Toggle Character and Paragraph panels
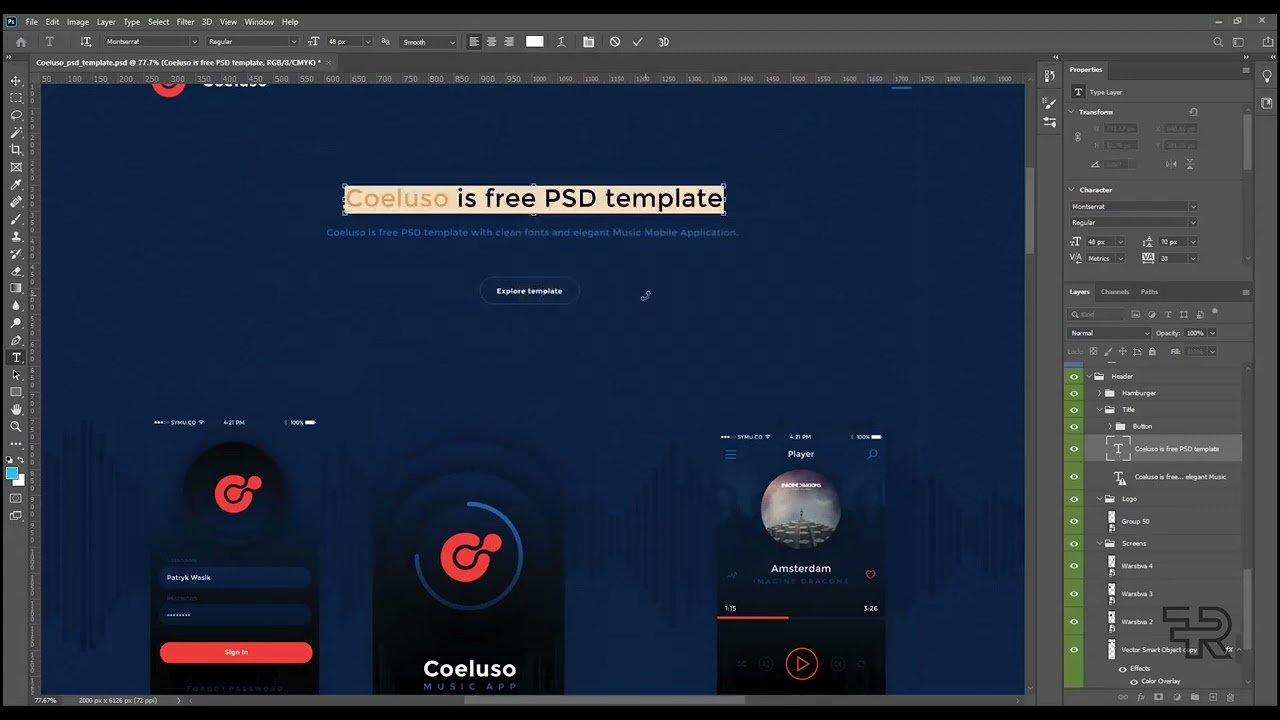The image size is (1280, 720). pos(588,42)
